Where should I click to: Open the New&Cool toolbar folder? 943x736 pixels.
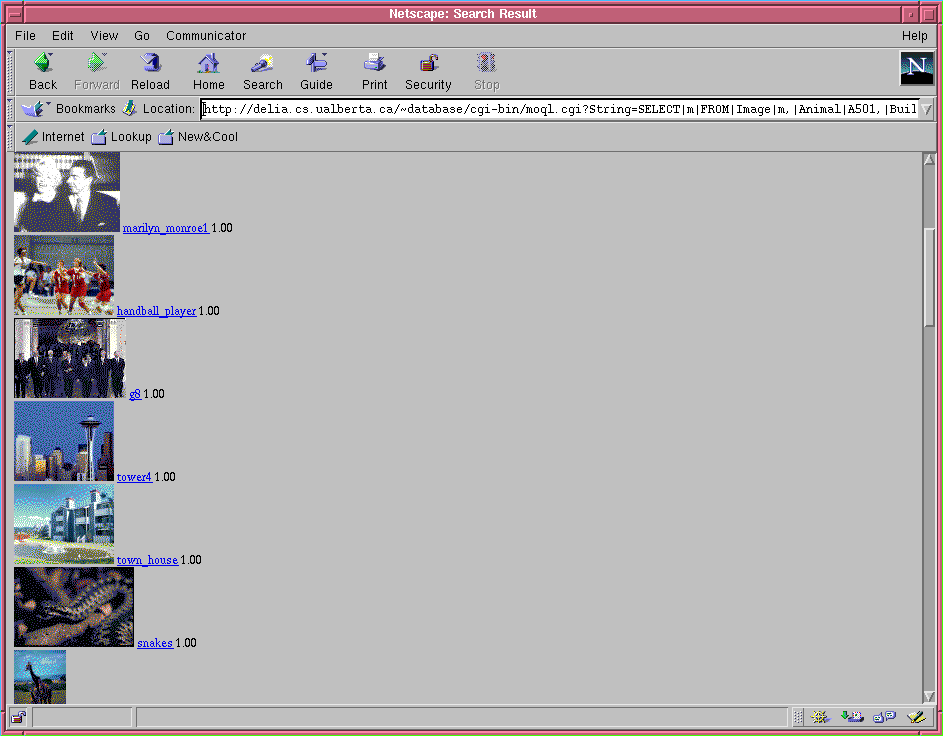pos(198,137)
